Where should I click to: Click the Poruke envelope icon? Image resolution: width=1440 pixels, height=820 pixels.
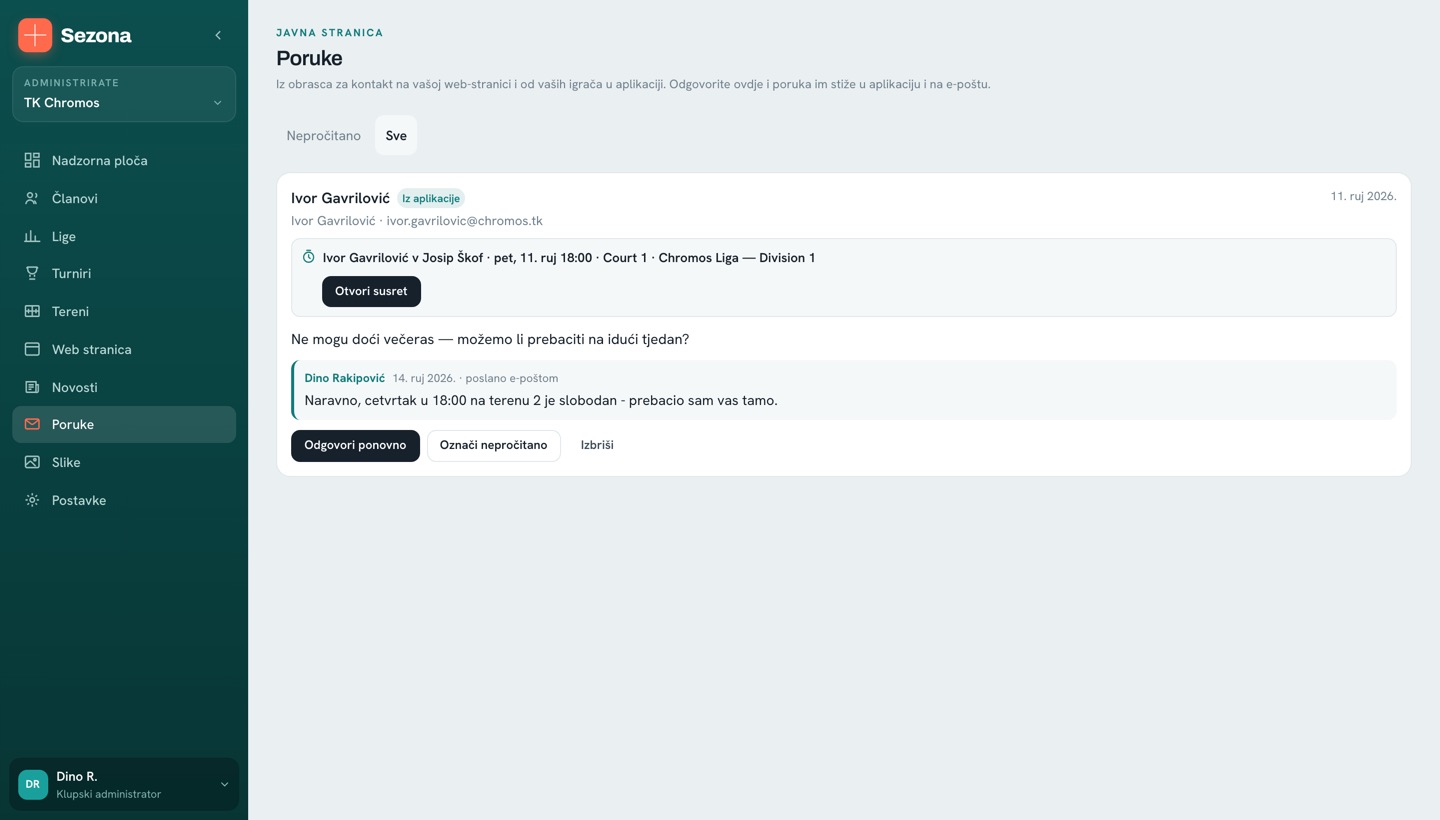pyautogui.click(x=32, y=424)
